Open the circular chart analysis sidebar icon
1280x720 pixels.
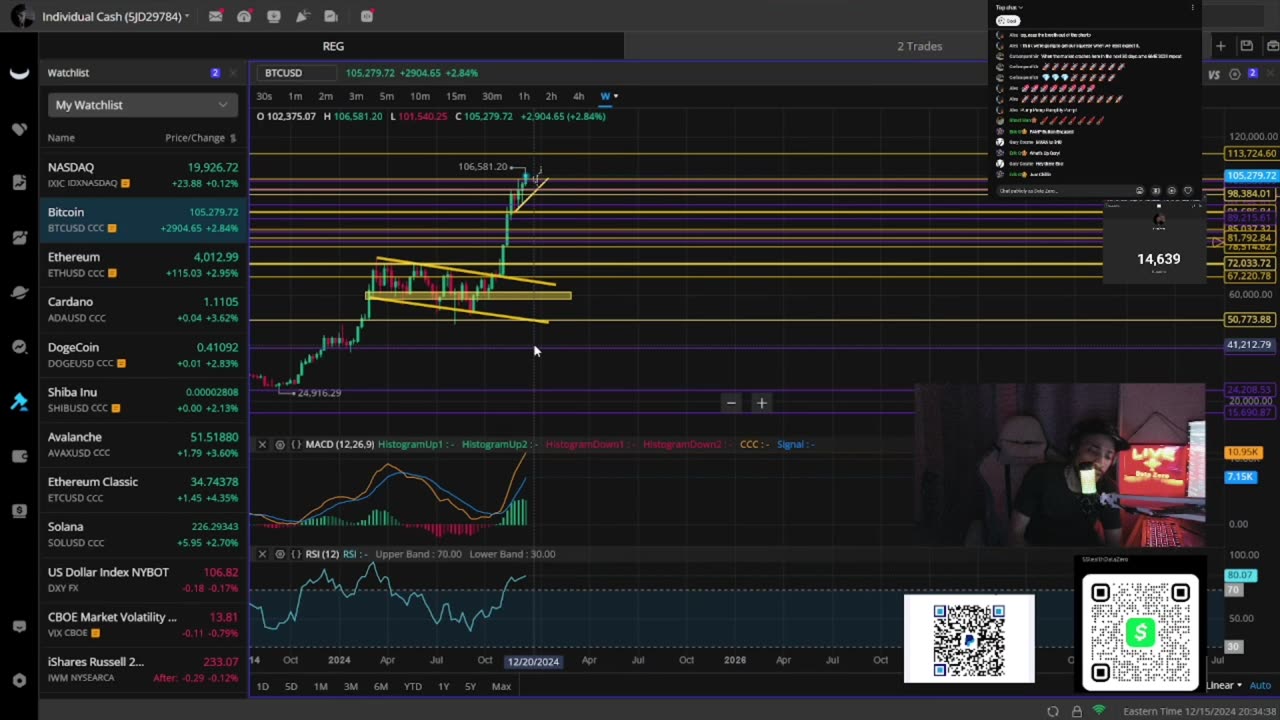coord(19,347)
